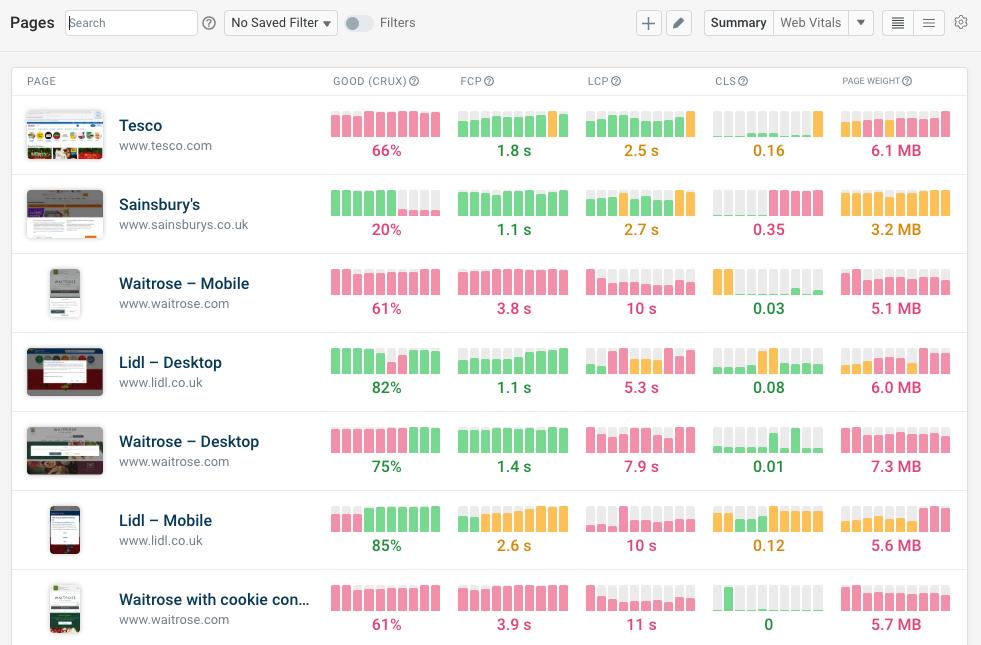Open the No Saved Filter dropdown
This screenshot has width=981, height=645.
tap(280, 22)
